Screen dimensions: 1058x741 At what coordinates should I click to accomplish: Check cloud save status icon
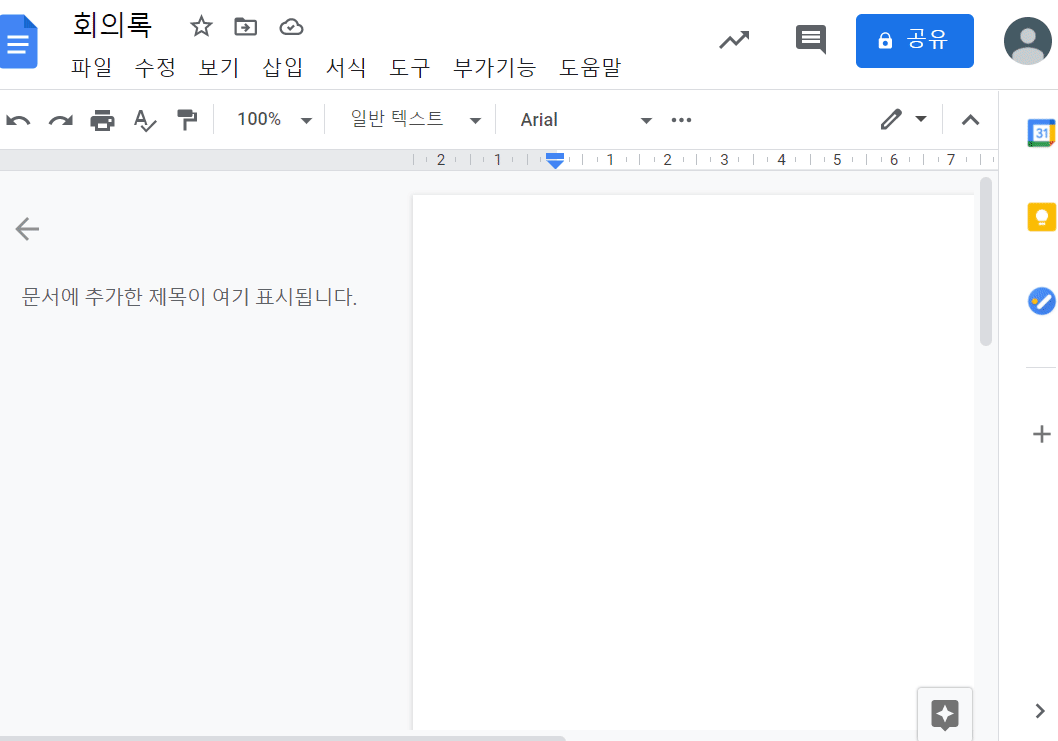(x=291, y=27)
